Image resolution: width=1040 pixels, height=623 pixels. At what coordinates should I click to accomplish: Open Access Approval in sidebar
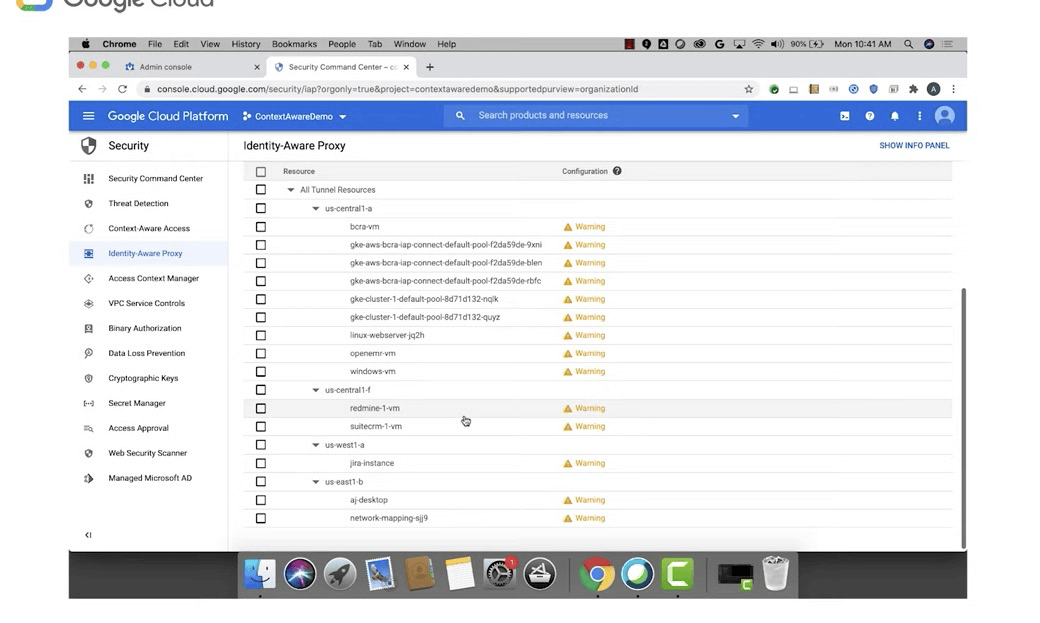(x=138, y=429)
